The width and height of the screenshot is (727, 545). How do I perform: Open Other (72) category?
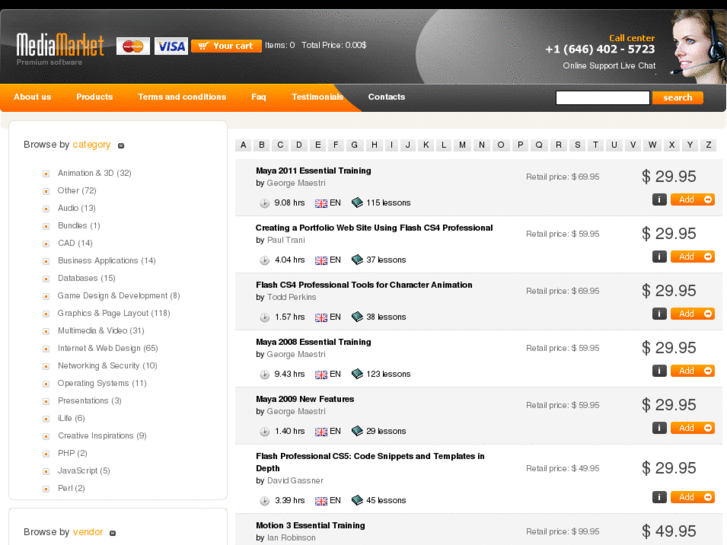pos(77,191)
